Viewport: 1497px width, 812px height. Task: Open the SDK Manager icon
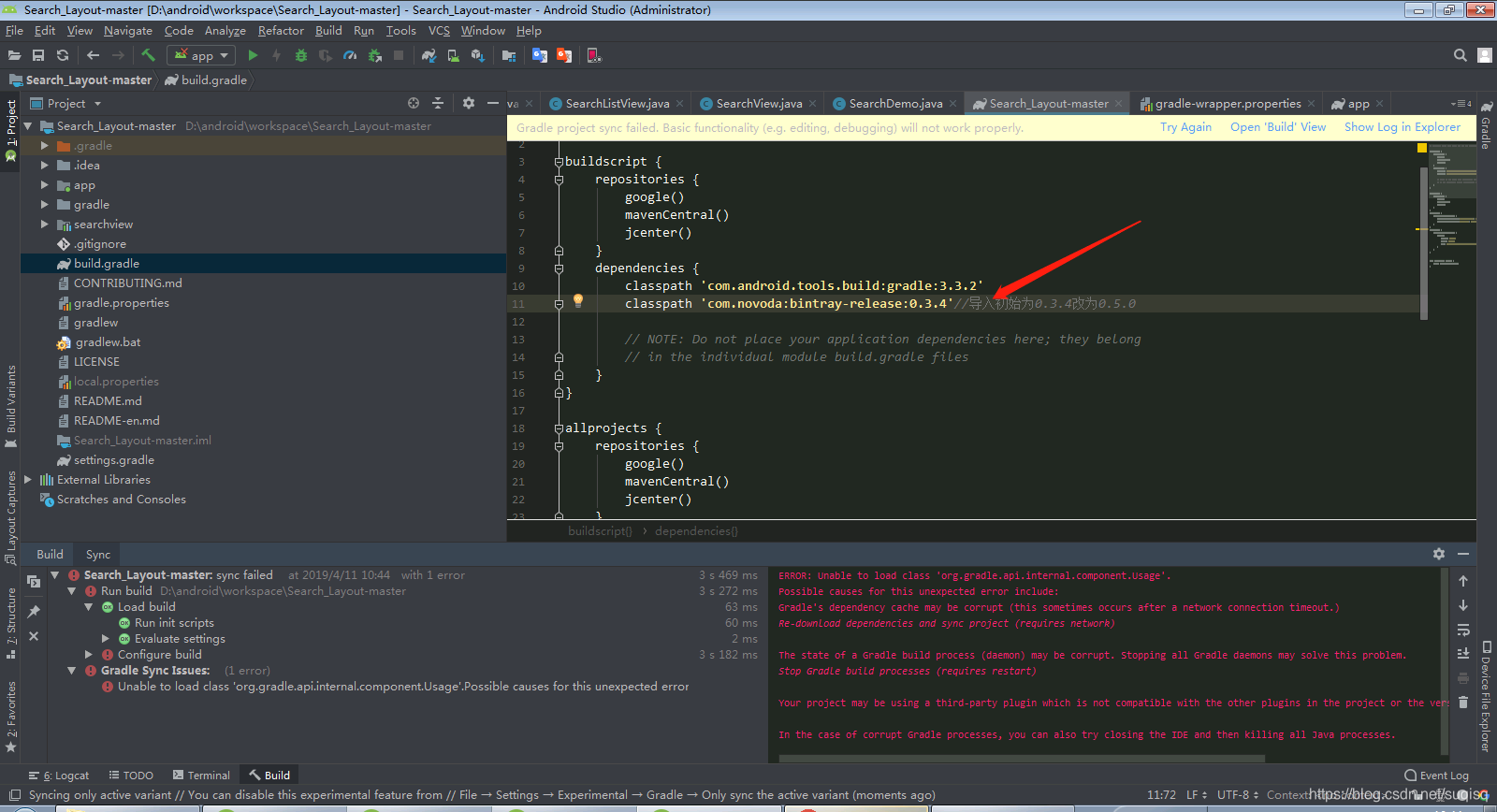pyautogui.click(x=477, y=55)
